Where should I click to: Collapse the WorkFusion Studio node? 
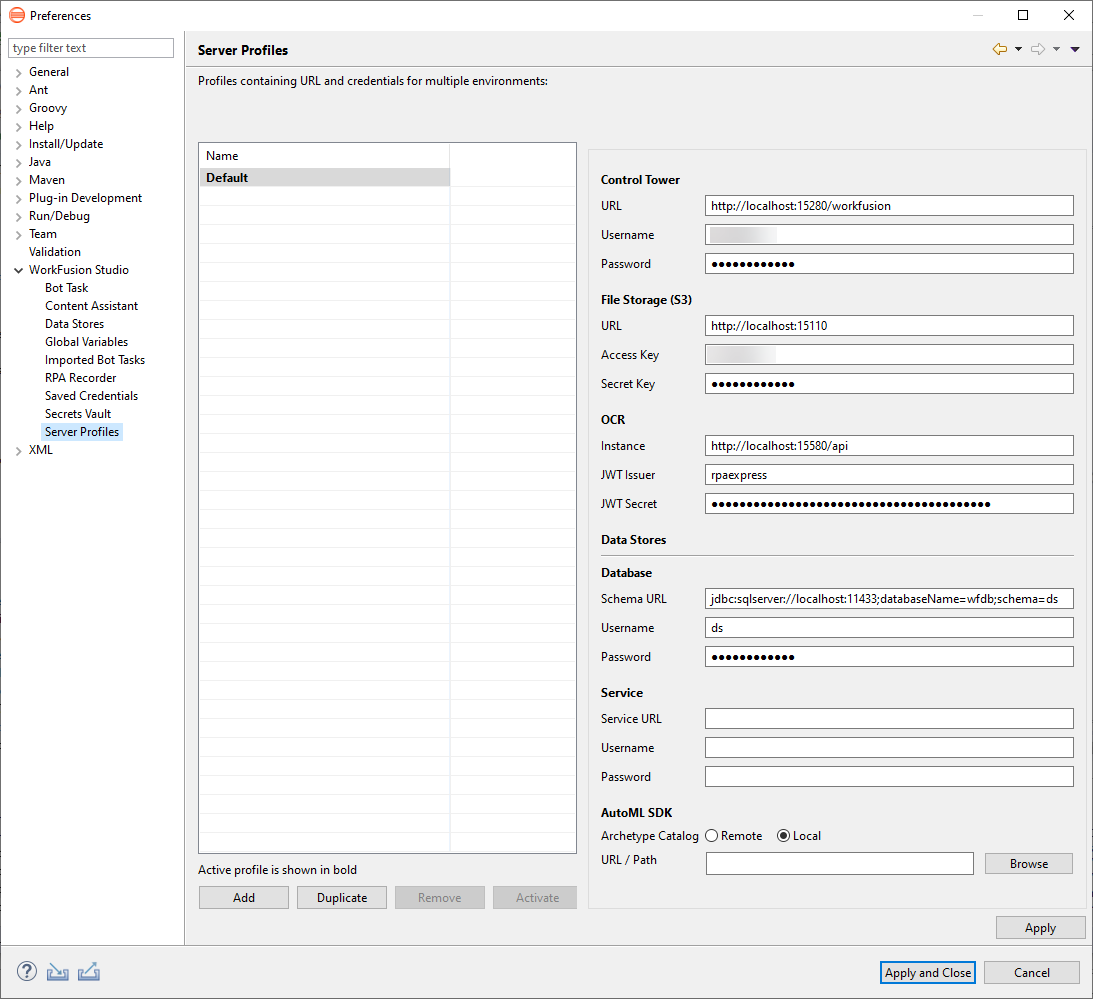point(19,270)
